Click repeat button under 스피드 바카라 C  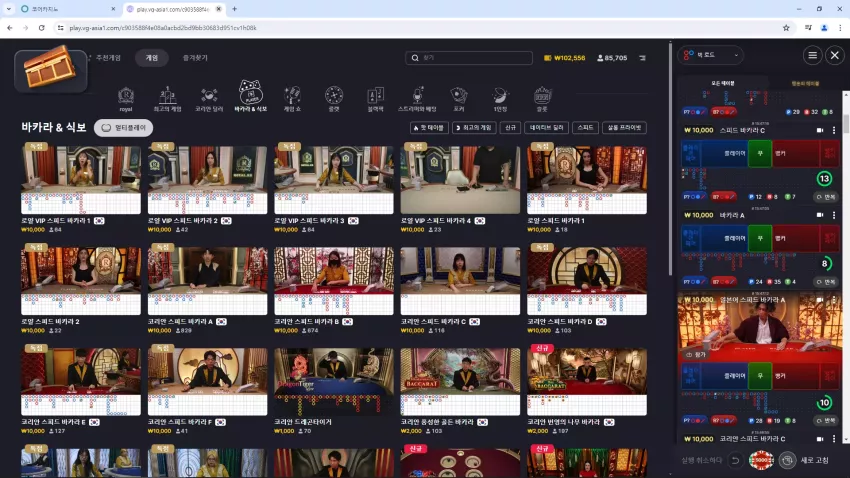[827, 197]
